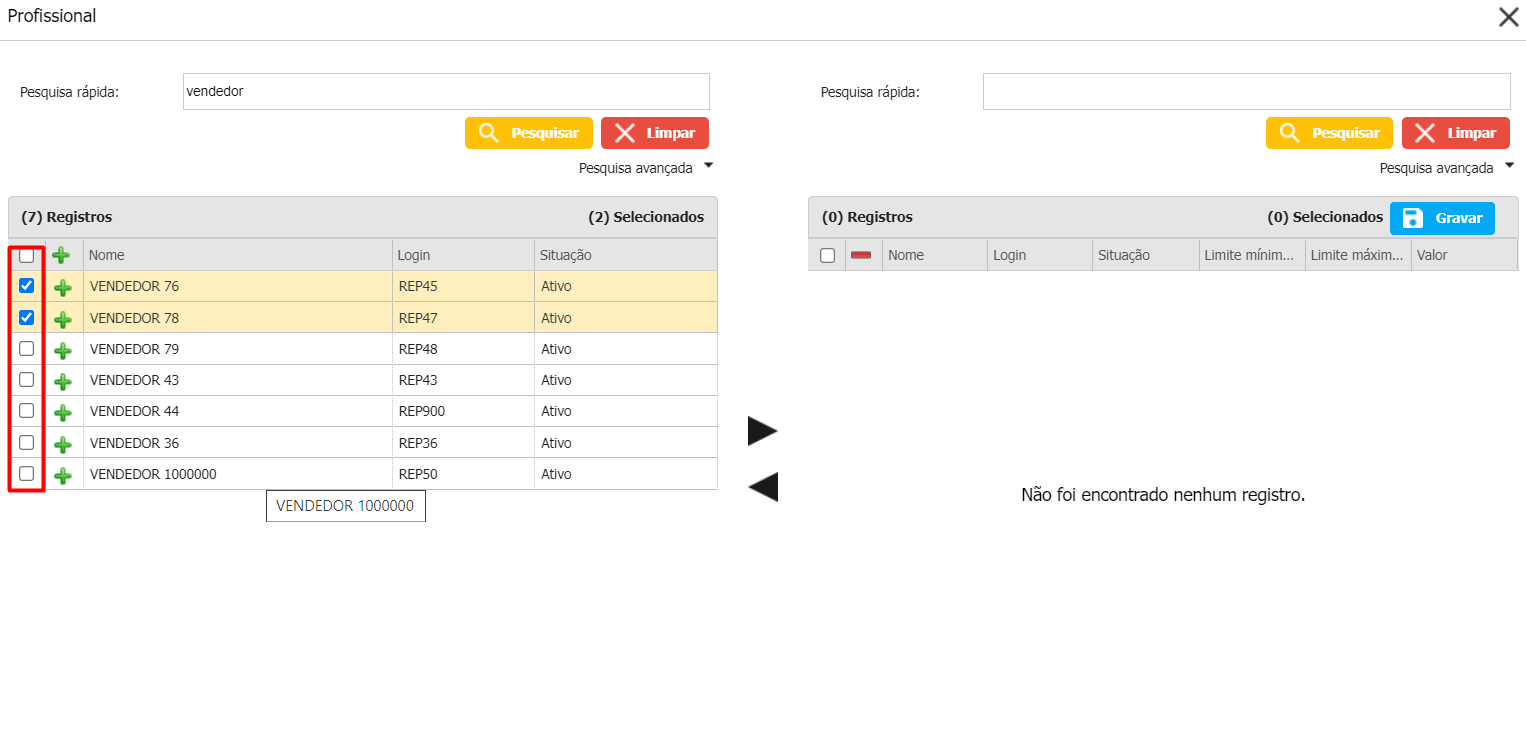The height and width of the screenshot is (733, 1526).
Task: Click the REP900 login cell
Action: click(463, 411)
